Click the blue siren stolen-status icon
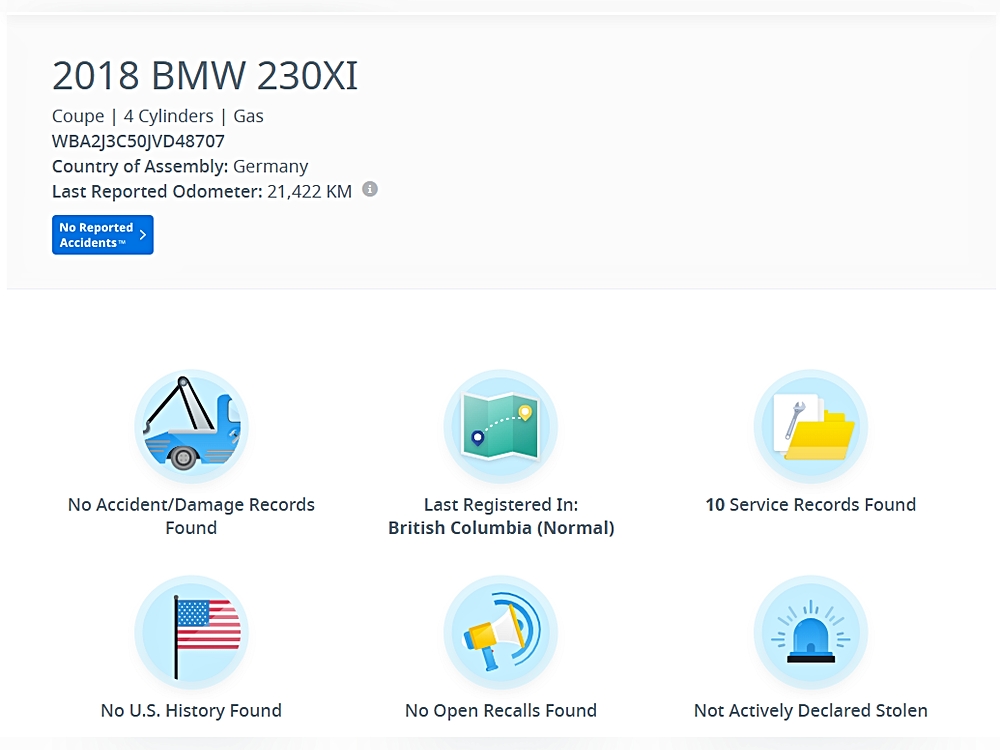The width and height of the screenshot is (1000, 750). [810, 632]
